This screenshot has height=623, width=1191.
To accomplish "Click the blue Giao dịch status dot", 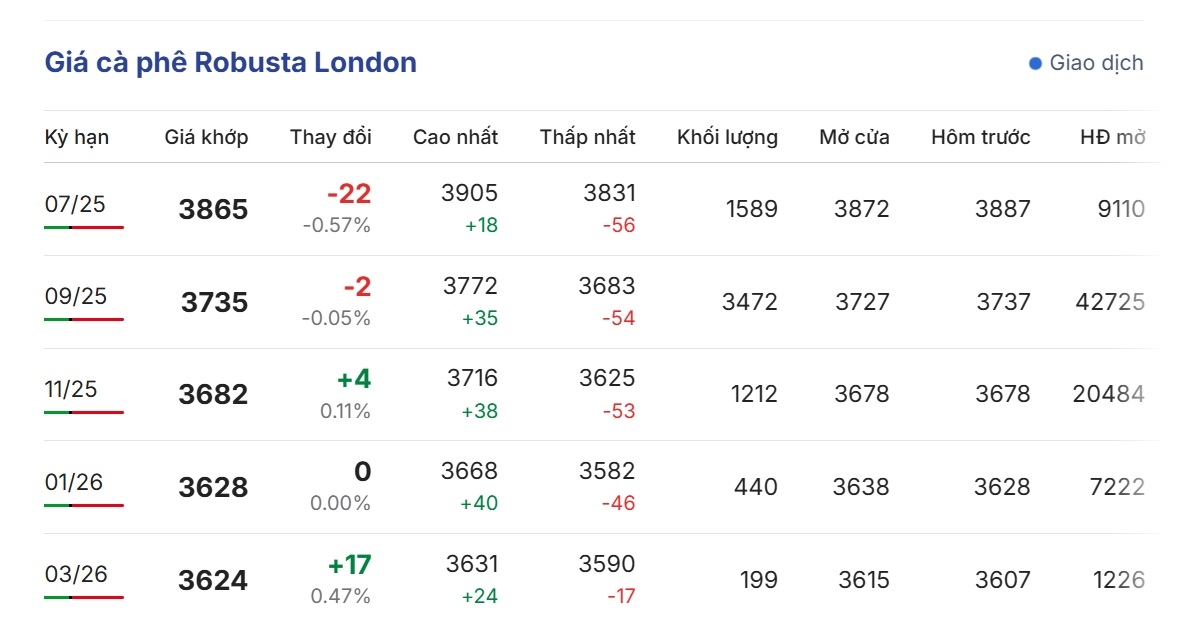I will (1035, 63).
